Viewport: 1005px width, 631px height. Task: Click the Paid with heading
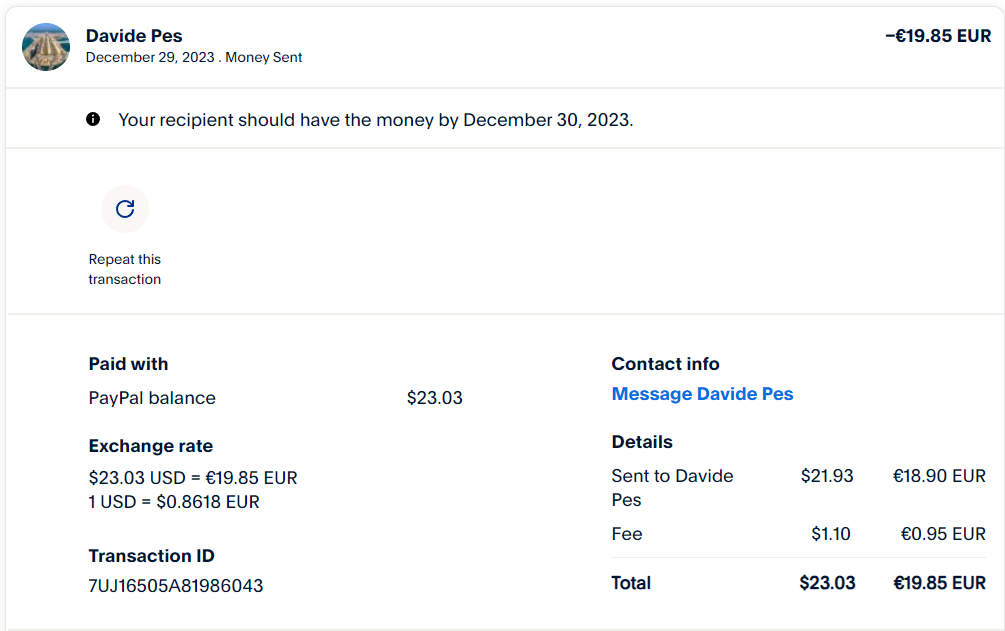click(128, 364)
